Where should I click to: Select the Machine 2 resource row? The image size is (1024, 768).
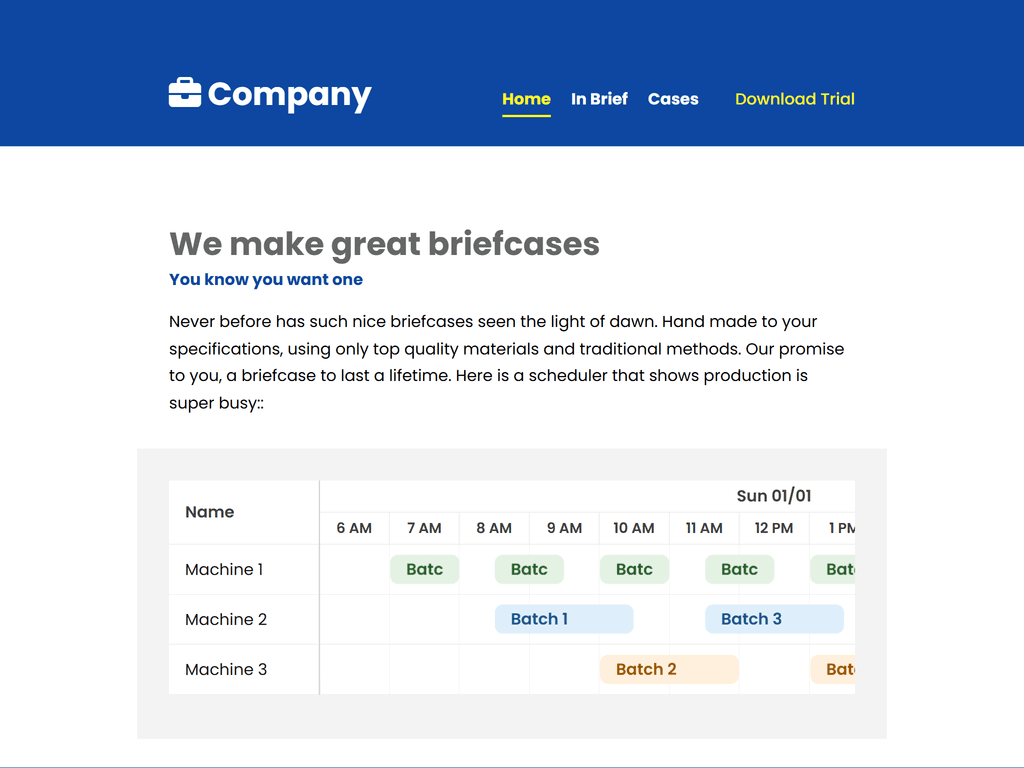(x=226, y=620)
